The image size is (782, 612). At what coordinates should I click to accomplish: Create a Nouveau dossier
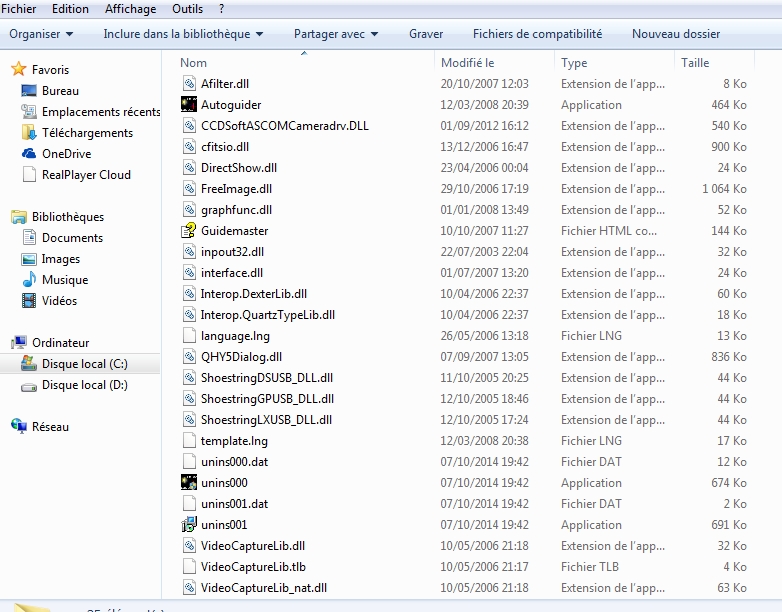tap(676, 33)
